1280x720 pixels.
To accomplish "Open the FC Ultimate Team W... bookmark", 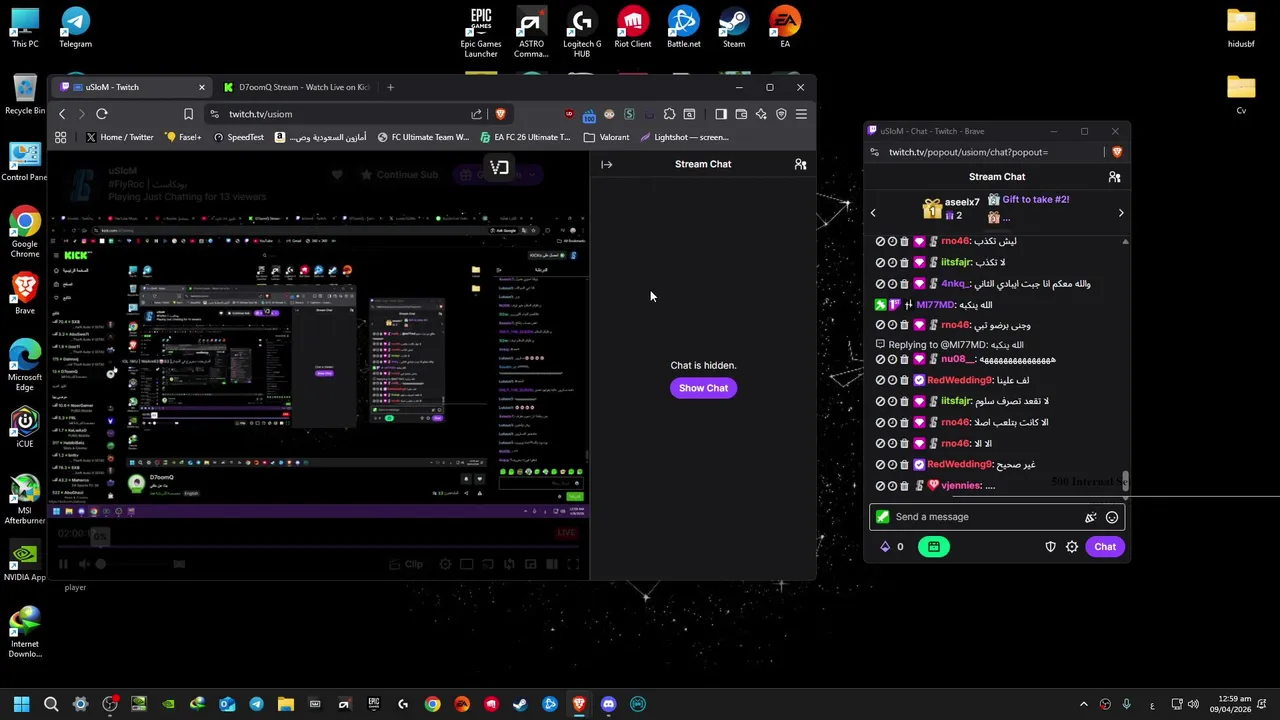I will coord(422,137).
